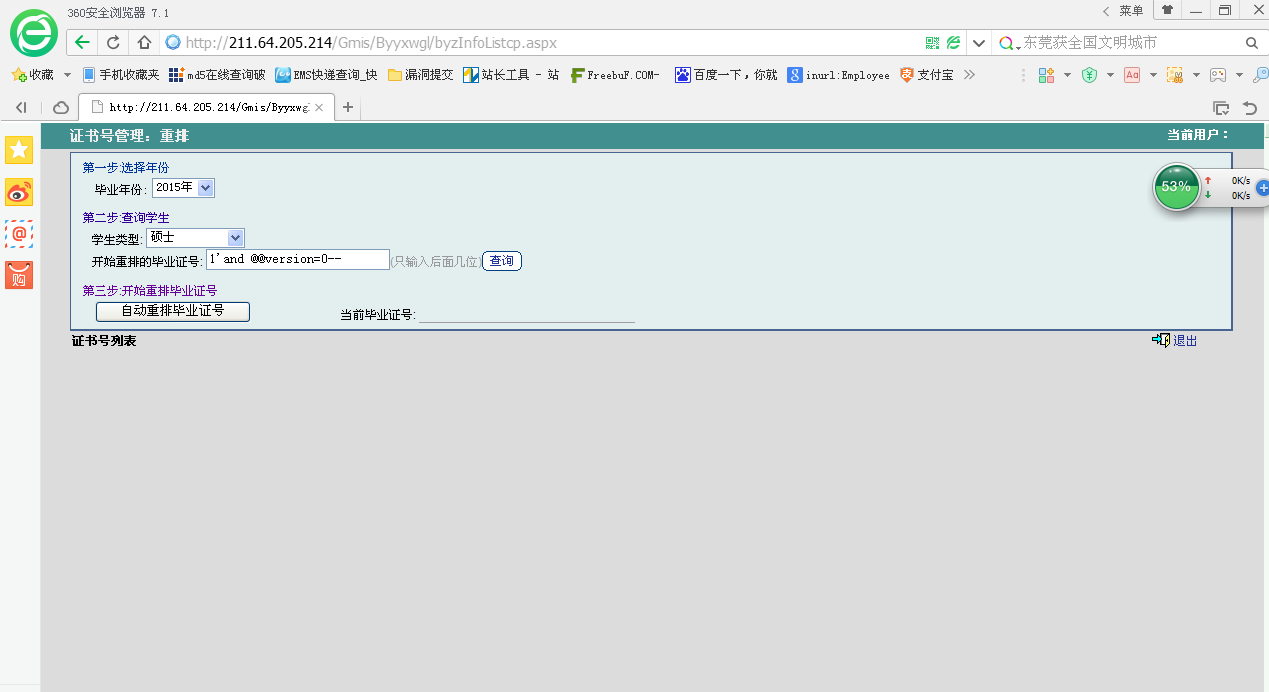Open the QR code icon in address bar
Screen dimensions: 1269x692
pyautogui.click(x=932, y=43)
